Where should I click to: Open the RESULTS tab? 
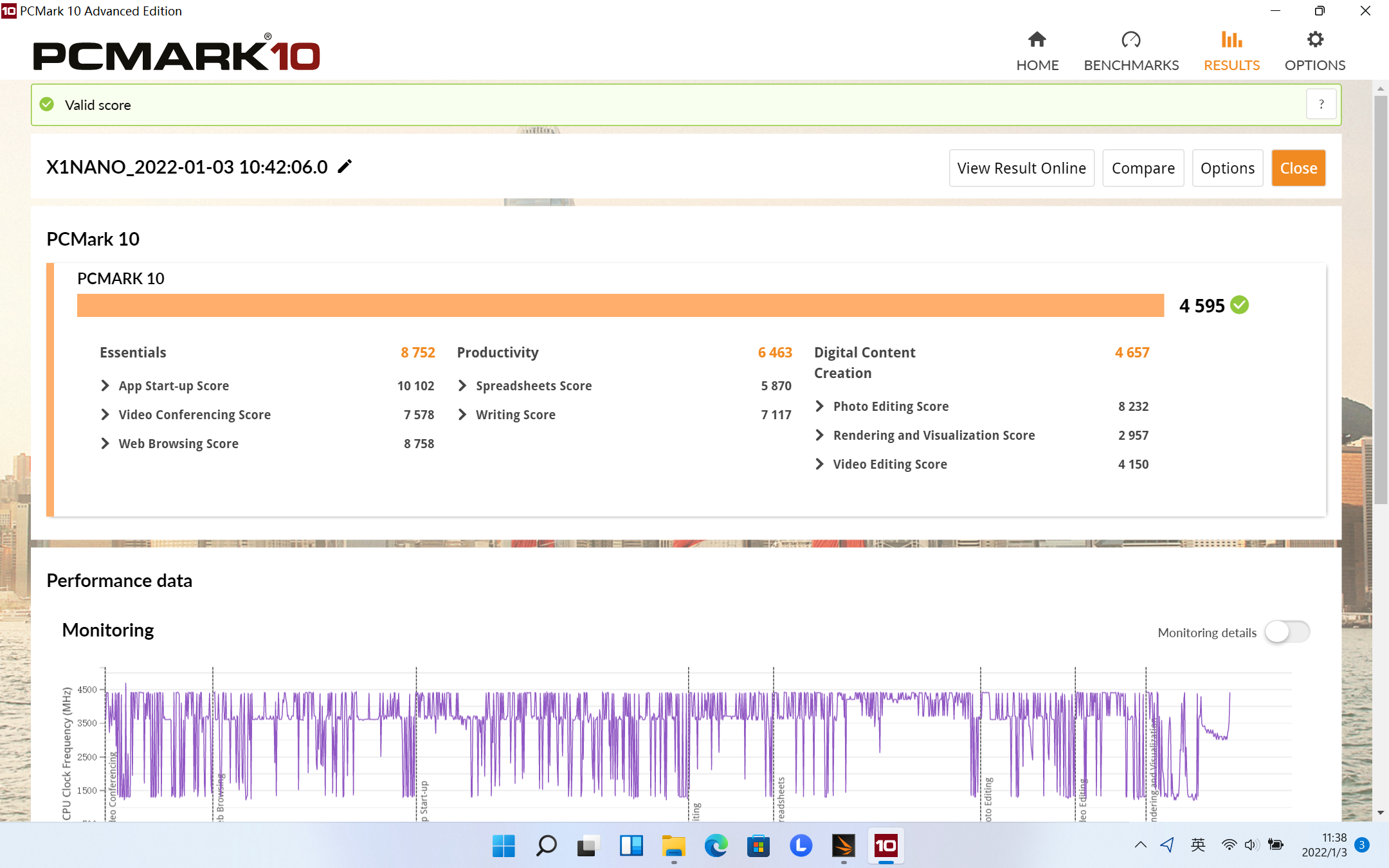(x=1231, y=51)
